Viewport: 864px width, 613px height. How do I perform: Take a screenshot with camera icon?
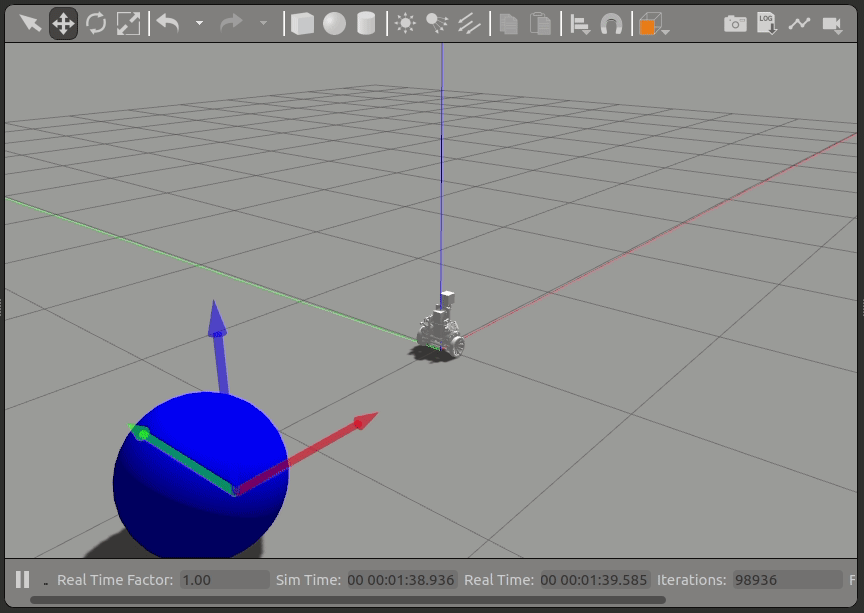coord(735,24)
